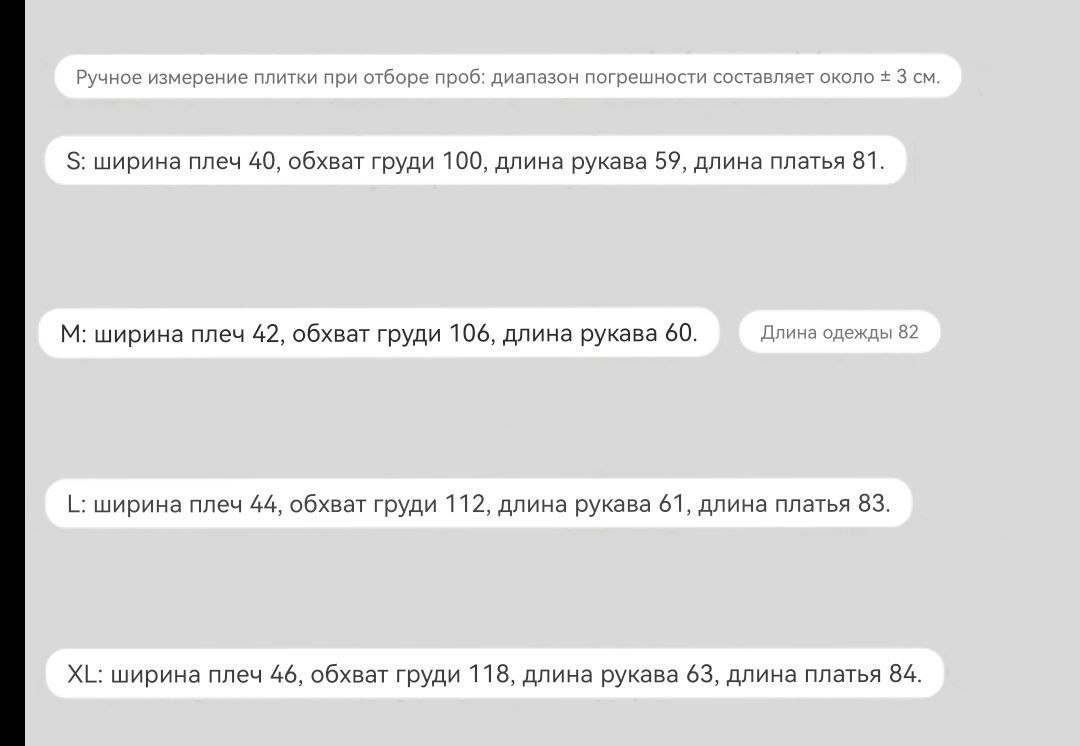
Task: Open the 'Длина одежды 82' label
Action: point(840,332)
